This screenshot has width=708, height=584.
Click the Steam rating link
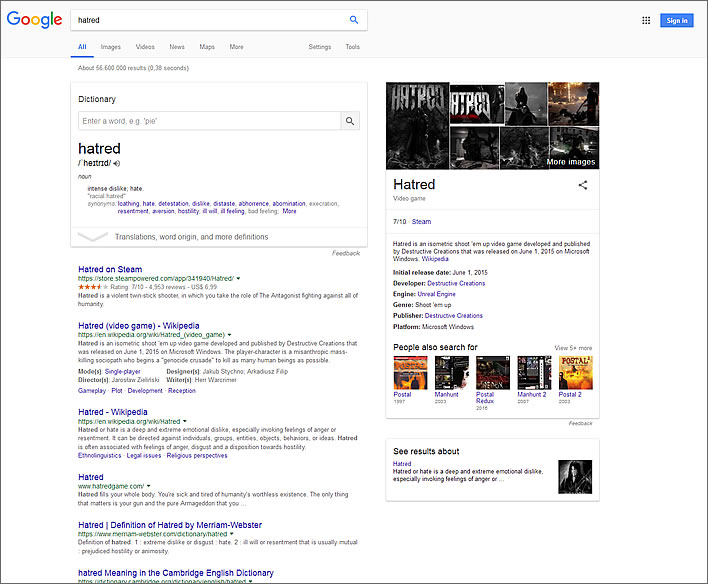point(421,221)
